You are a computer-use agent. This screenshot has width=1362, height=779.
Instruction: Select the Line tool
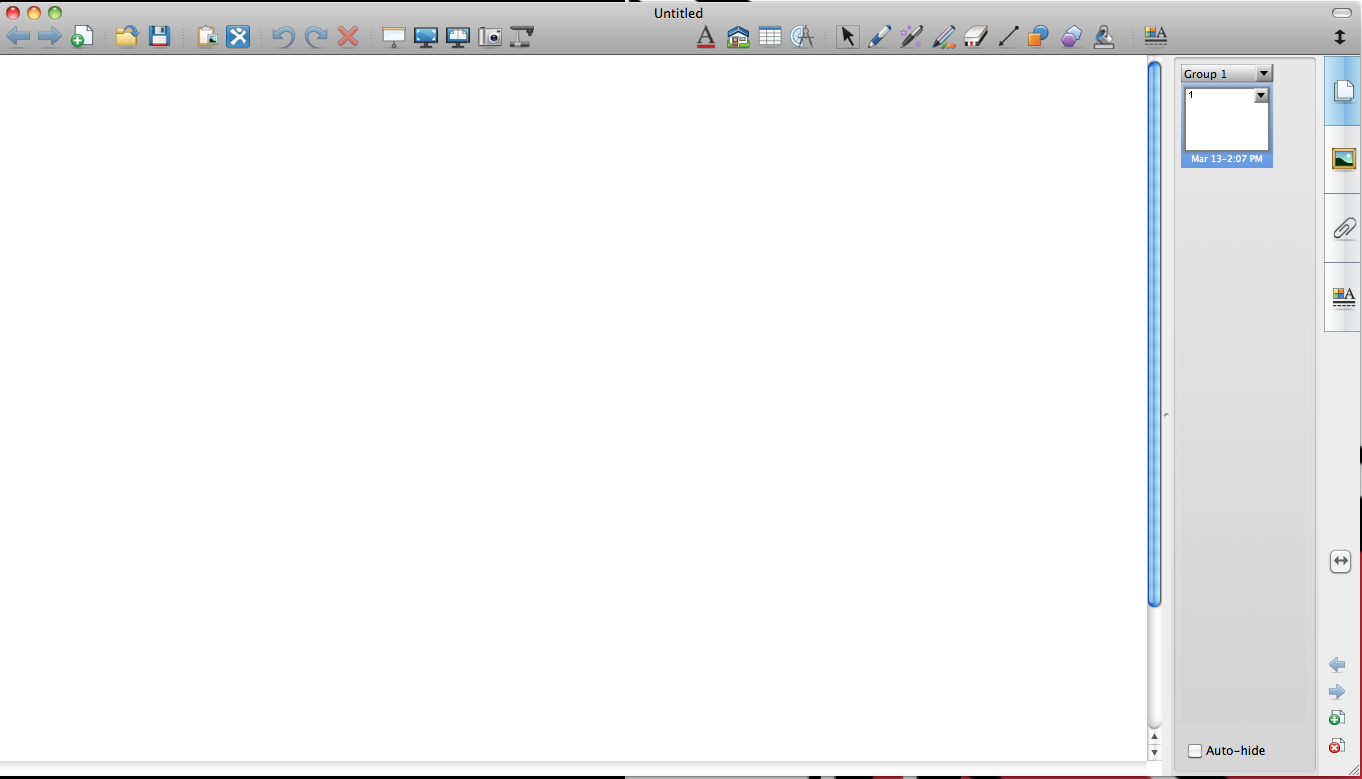[x=1008, y=37]
